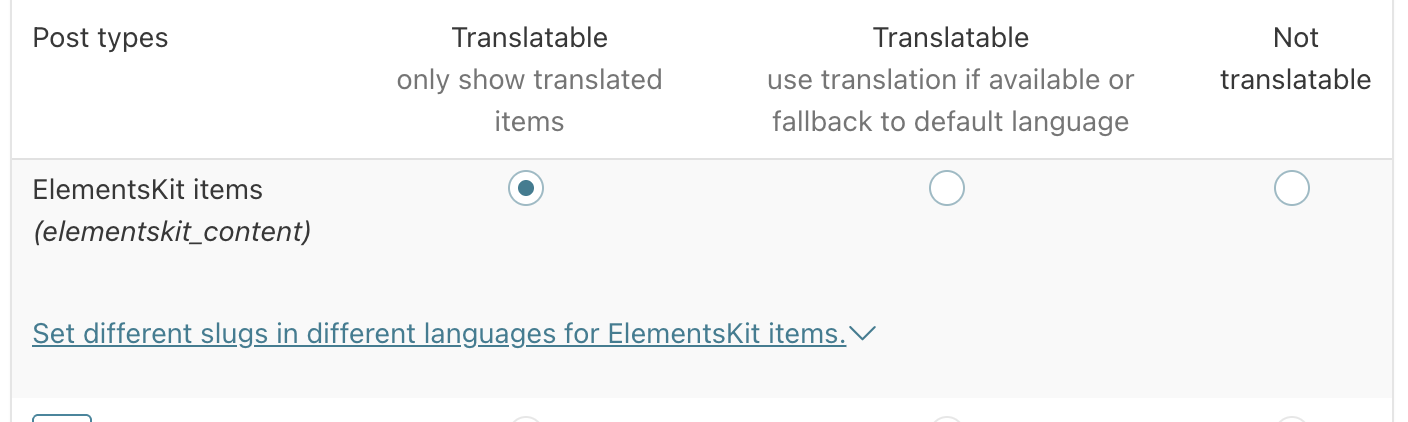Set ElementsKit items to Not translatable
The image size is (1408, 422).
point(1291,188)
